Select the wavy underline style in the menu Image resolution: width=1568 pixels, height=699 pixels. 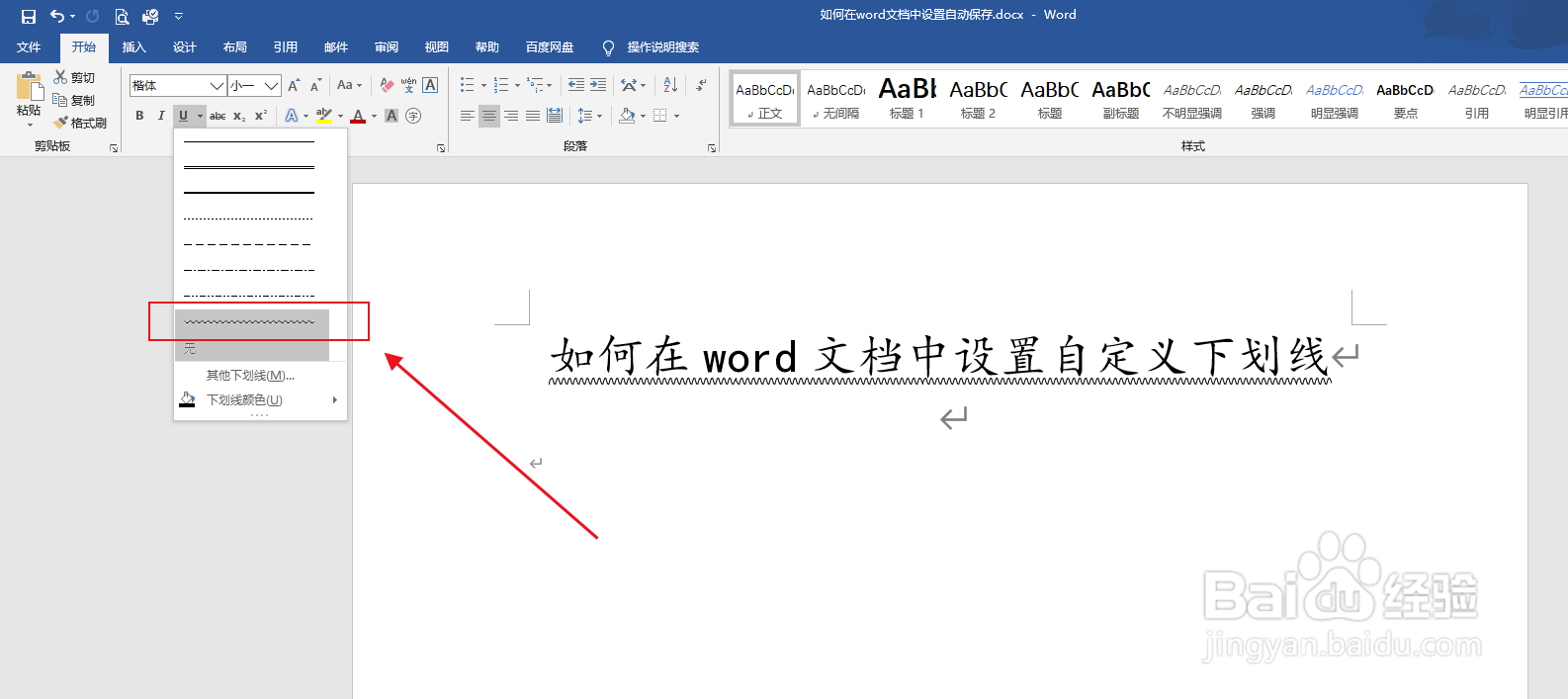point(252,322)
